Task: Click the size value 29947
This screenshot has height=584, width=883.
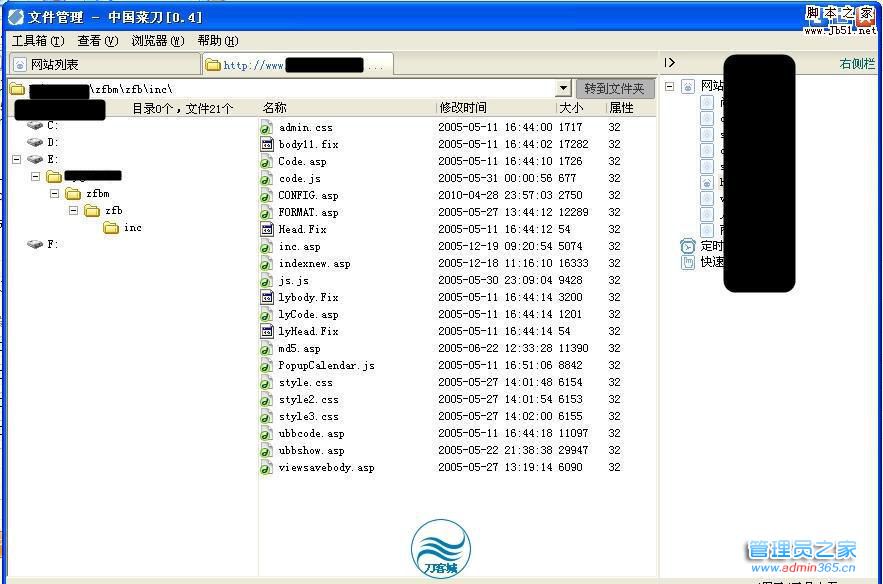Action: pos(573,451)
